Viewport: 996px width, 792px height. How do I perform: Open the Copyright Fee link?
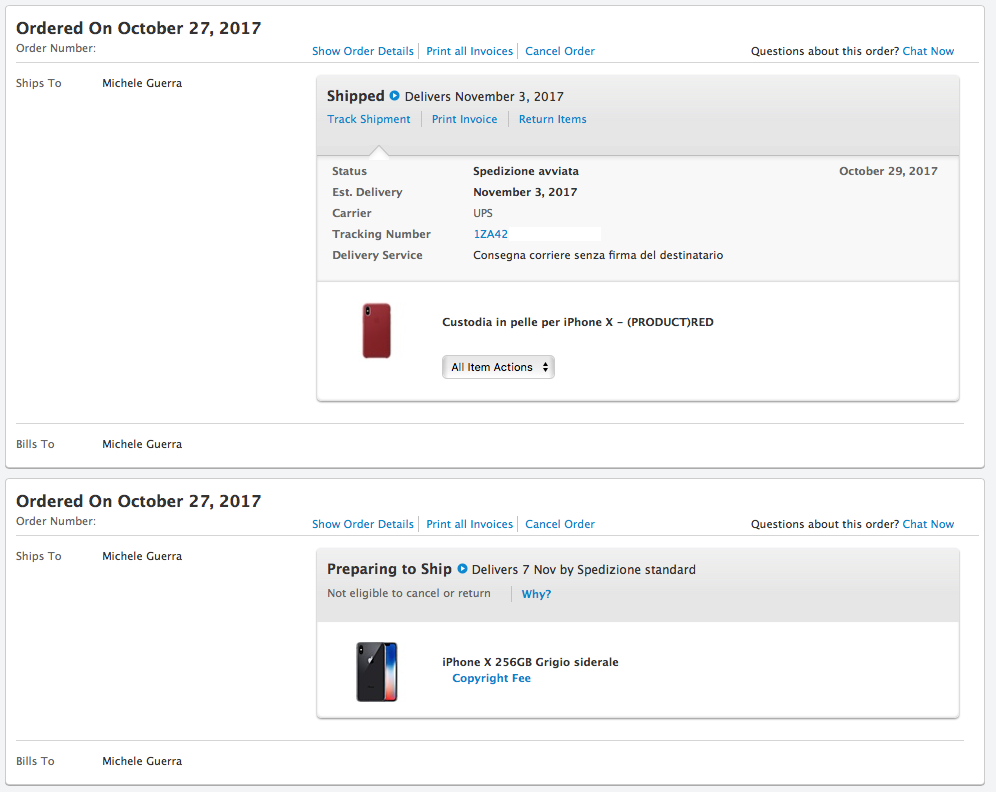[491, 678]
